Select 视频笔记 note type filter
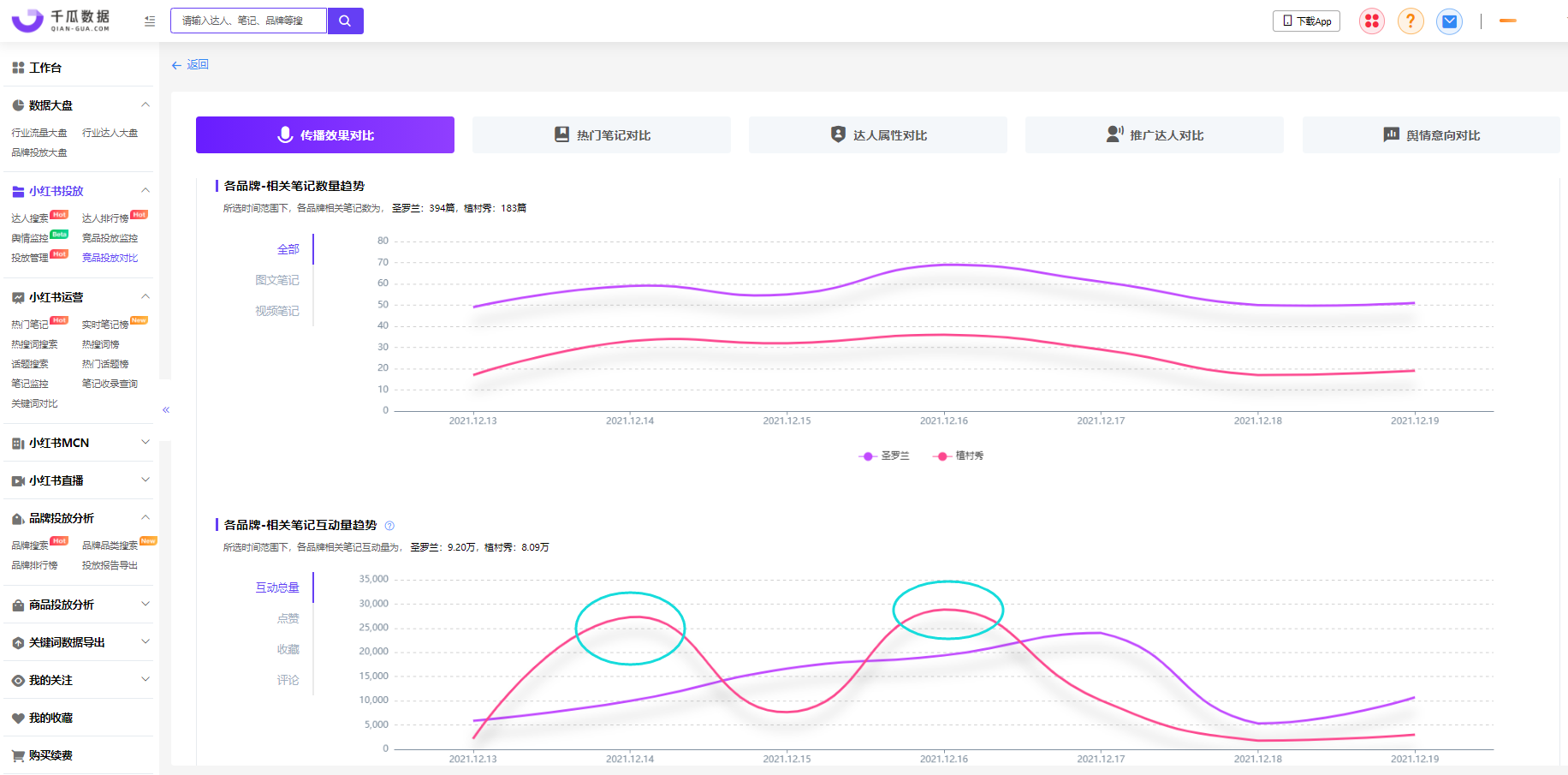The width and height of the screenshot is (1568, 775). click(277, 311)
